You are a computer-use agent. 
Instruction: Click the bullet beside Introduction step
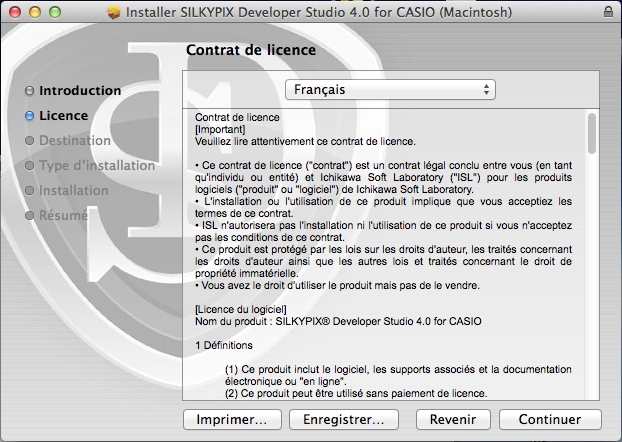tap(30, 91)
